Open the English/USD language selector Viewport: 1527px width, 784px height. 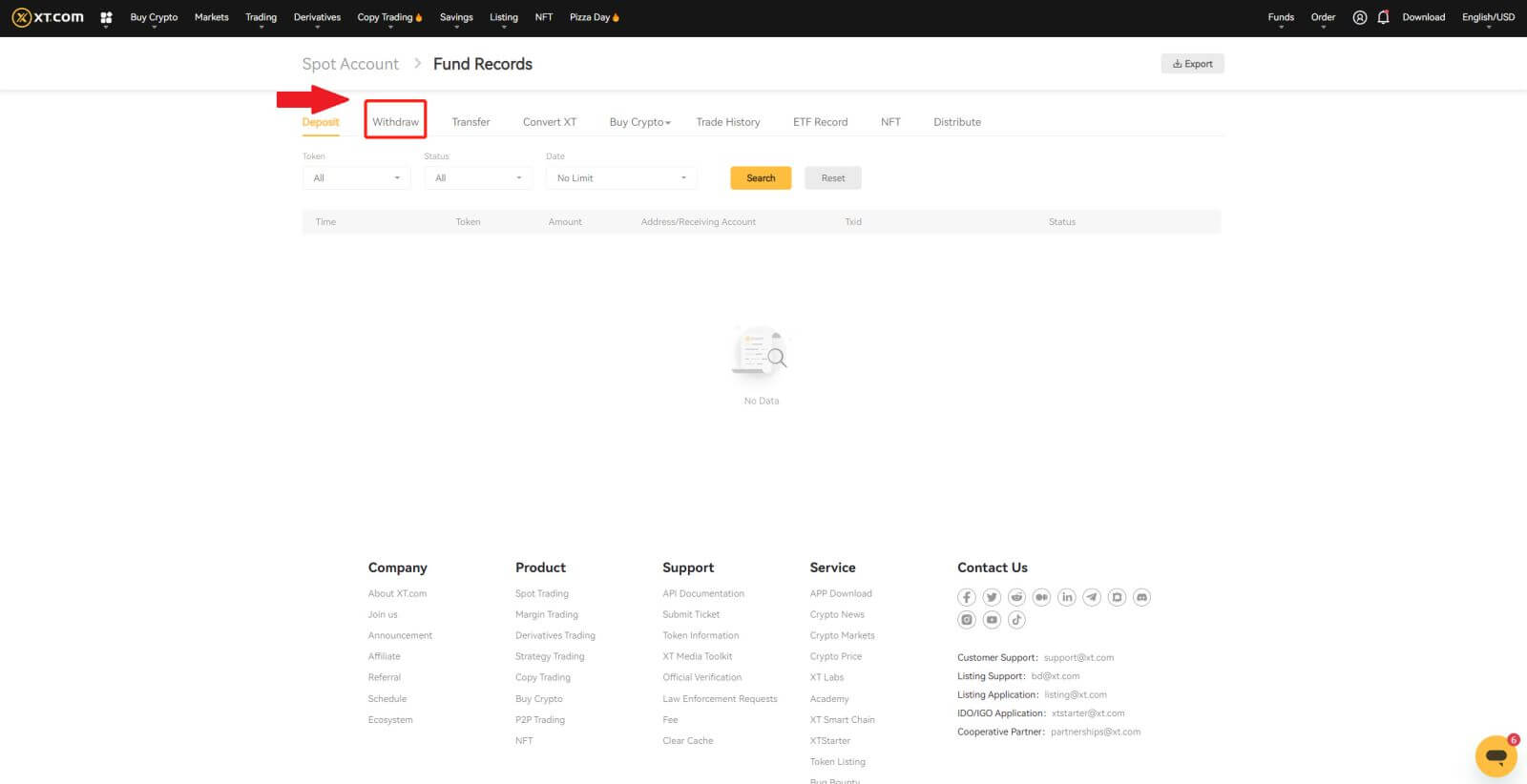coord(1488,17)
